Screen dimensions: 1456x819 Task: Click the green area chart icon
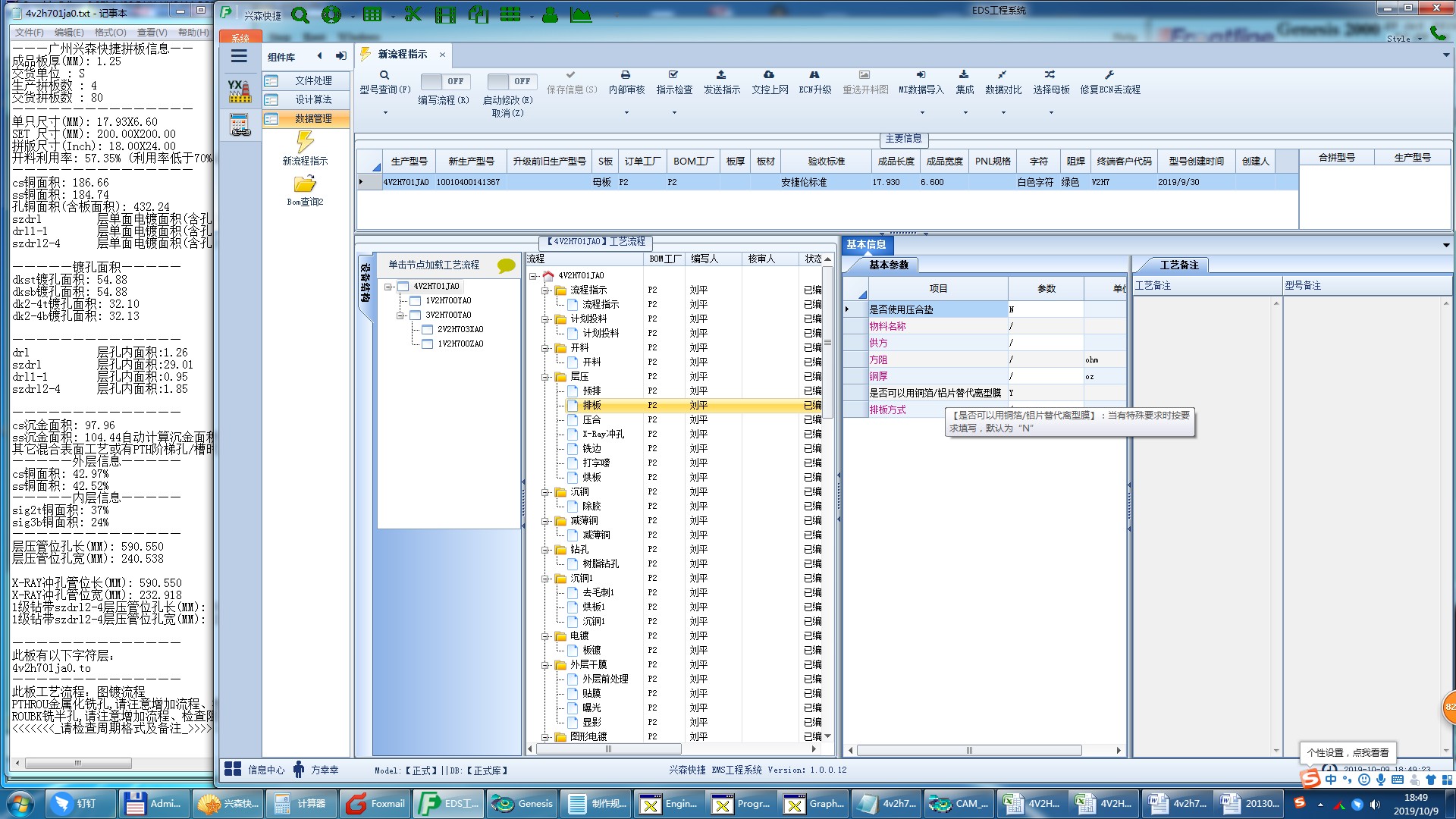point(580,14)
